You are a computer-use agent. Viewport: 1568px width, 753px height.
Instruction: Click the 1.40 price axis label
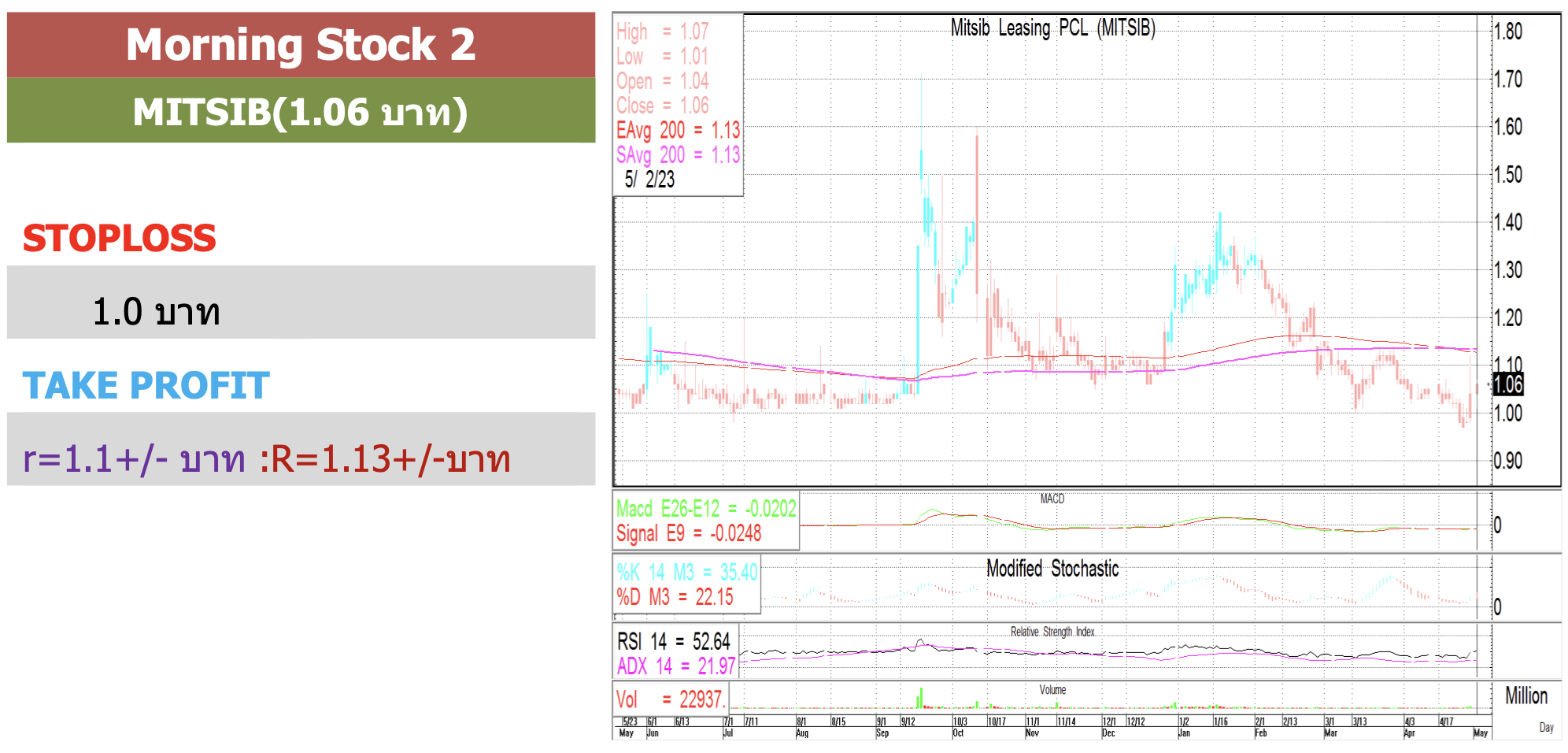coord(1508,222)
